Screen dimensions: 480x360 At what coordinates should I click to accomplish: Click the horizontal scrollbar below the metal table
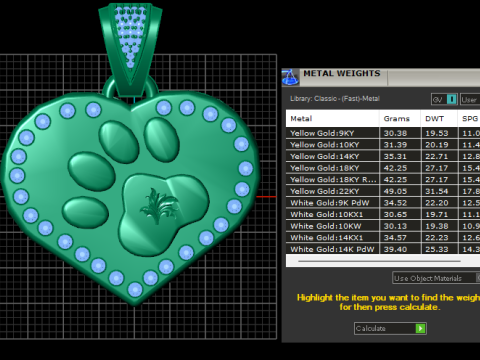[379, 261]
